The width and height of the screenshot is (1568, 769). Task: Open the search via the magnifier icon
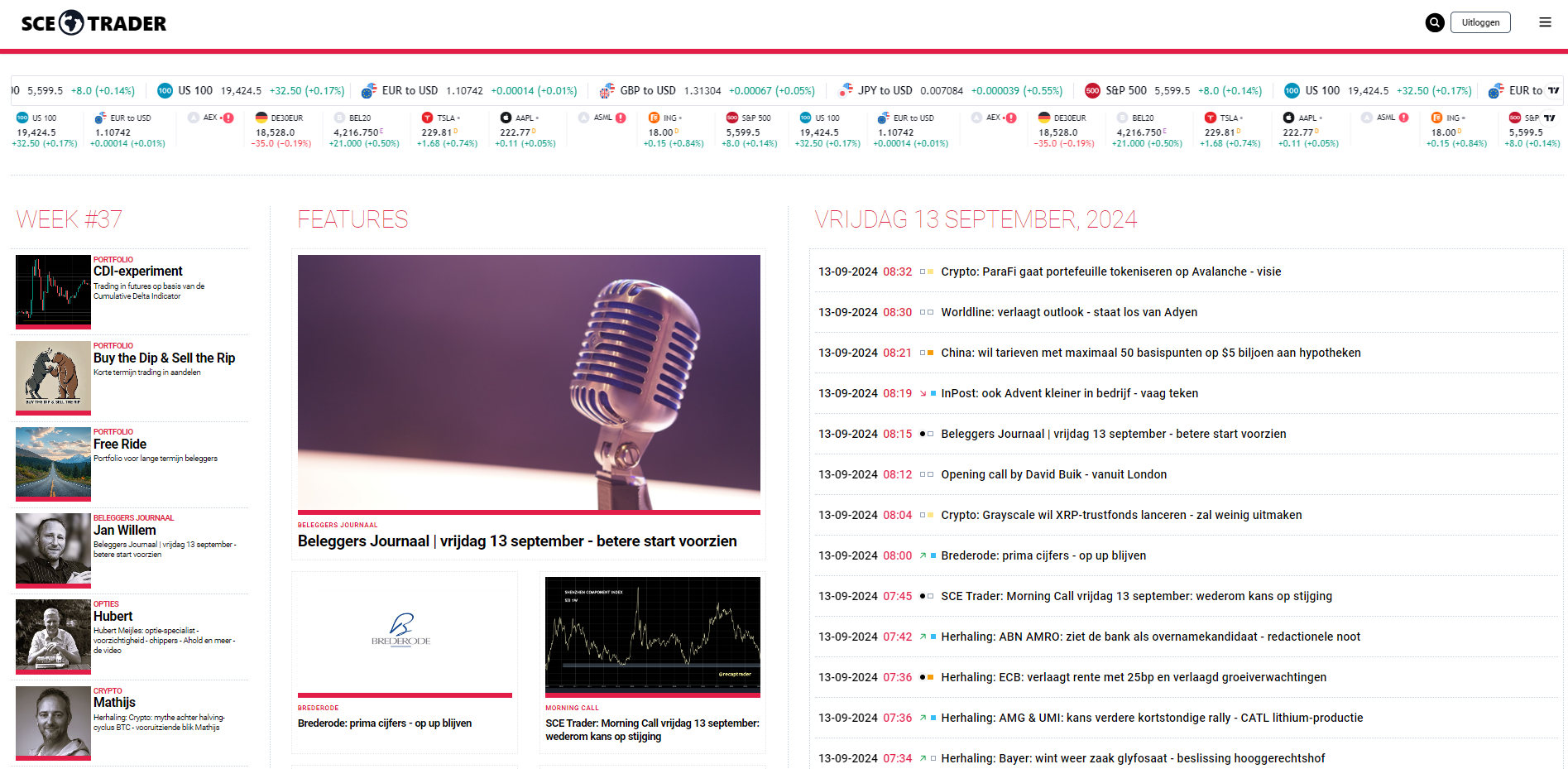pos(1435,22)
